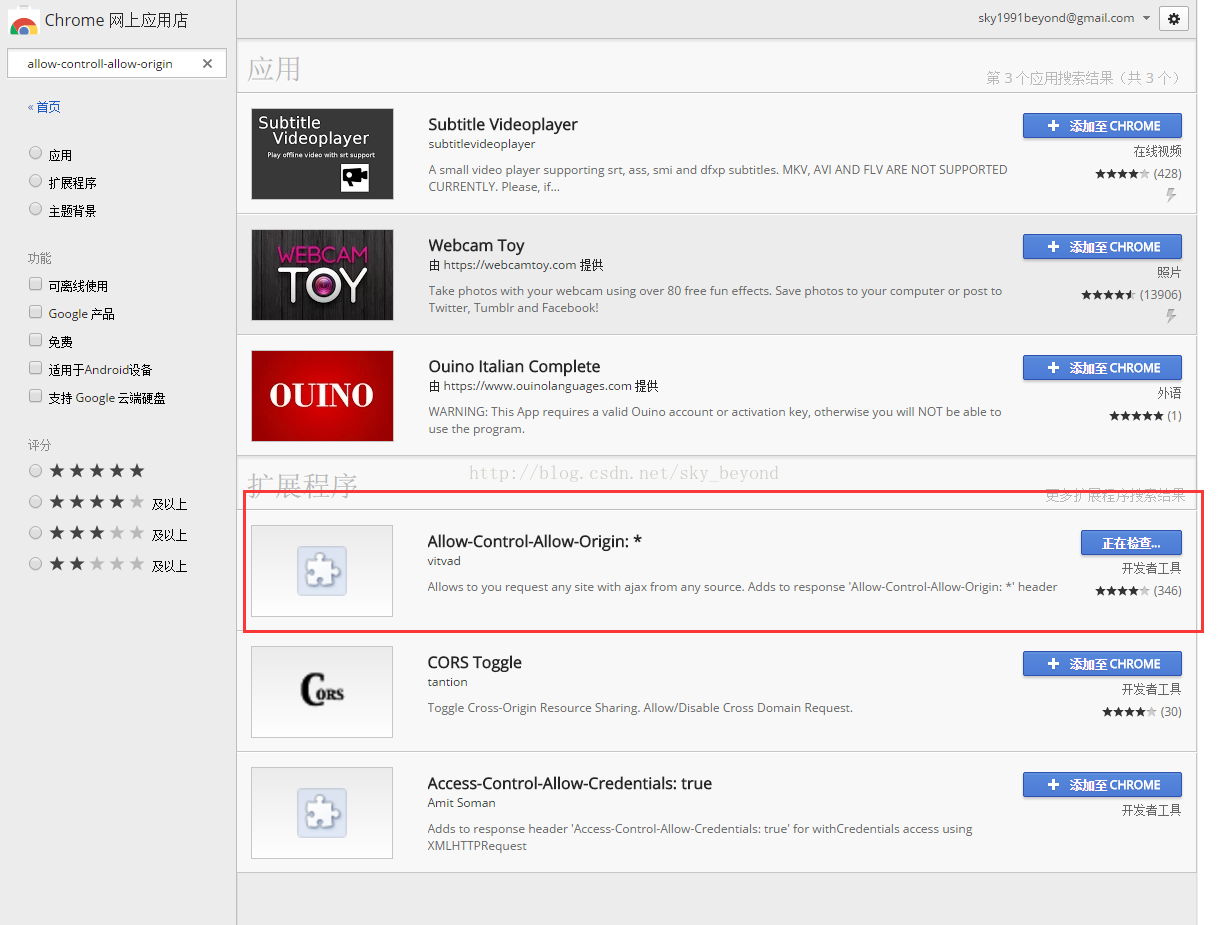Add Webcam Toy to Chrome
The height and width of the screenshot is (925, 1229).
coord(1102,247)
